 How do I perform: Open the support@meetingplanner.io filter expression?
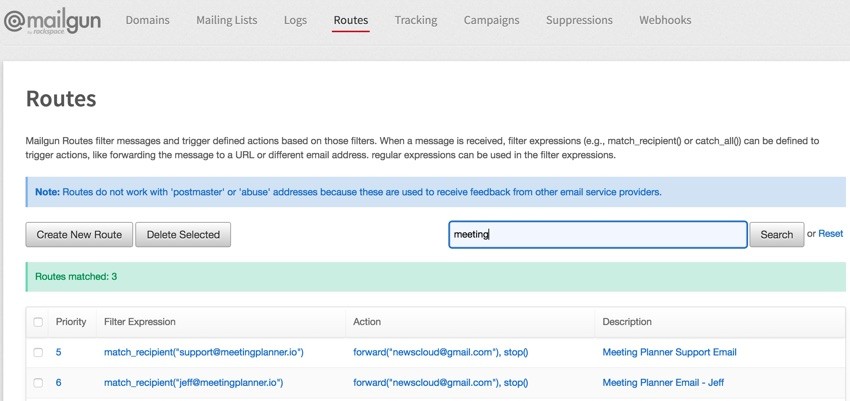tap(204, 352)
